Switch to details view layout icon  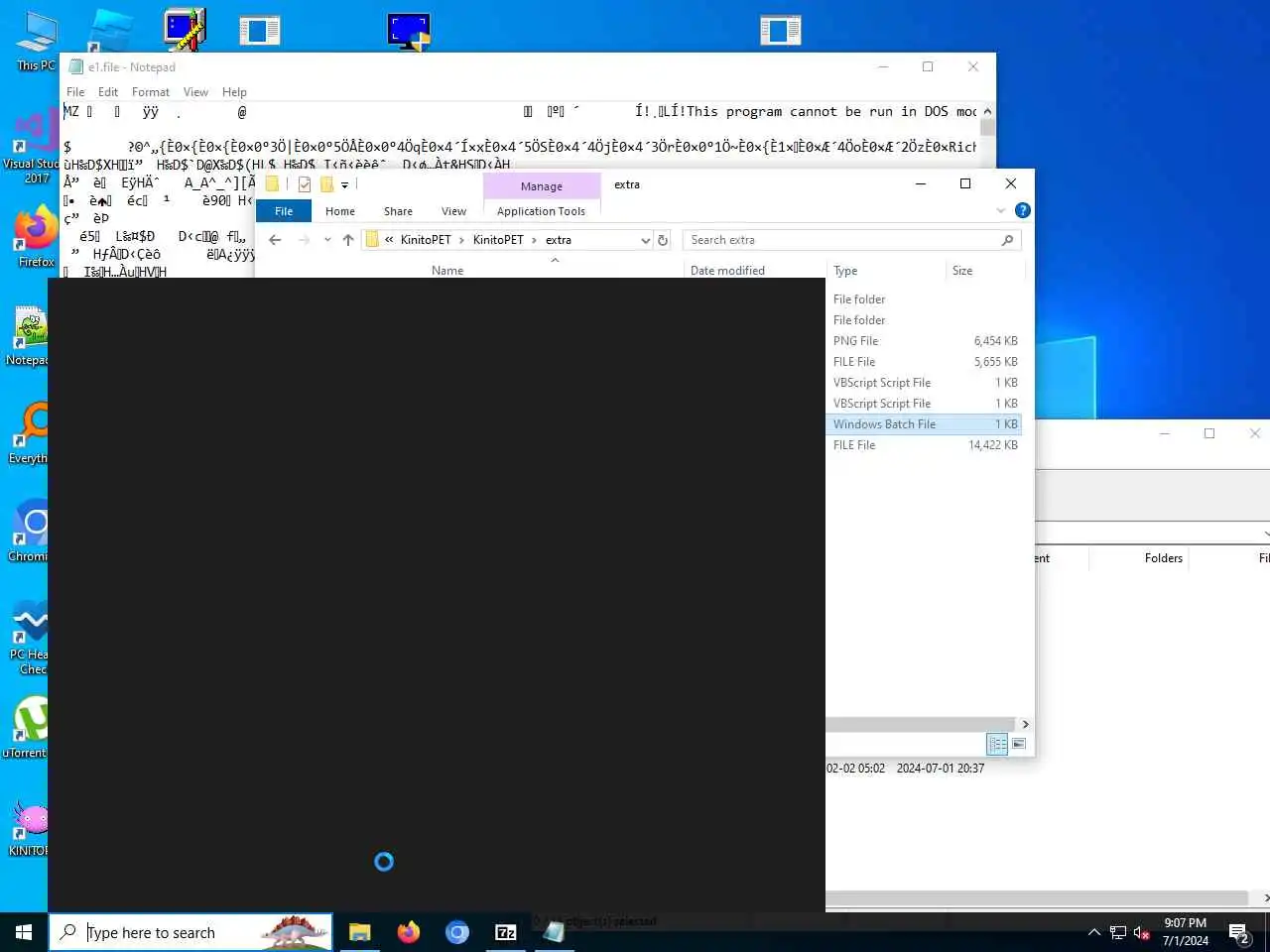click(x=997, y=744)
